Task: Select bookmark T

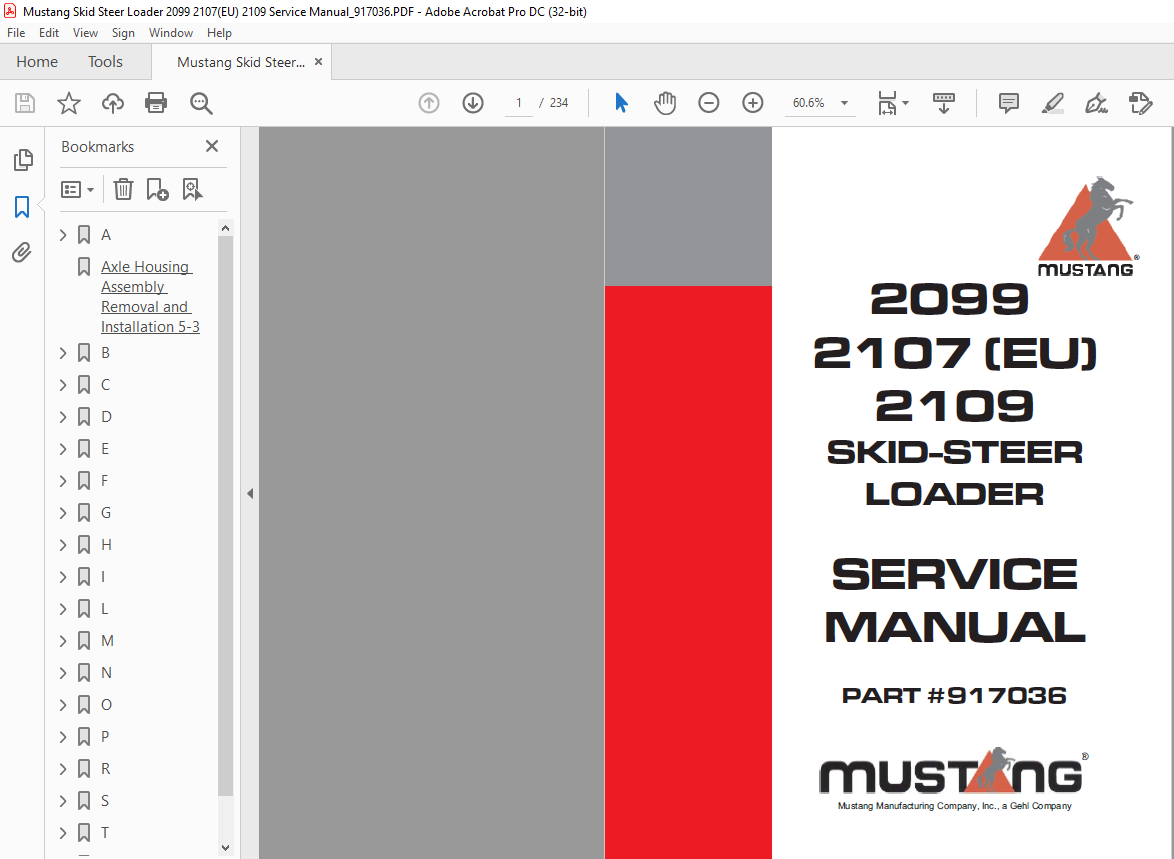Action: (105, 833)
